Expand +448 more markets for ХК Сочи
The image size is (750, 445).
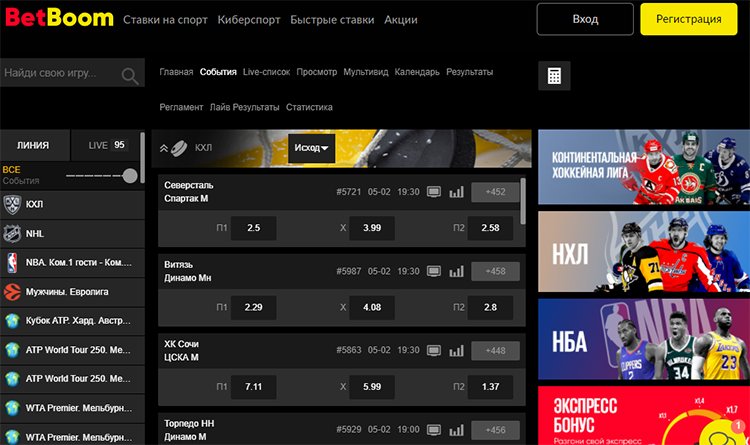pyautogui.click(x=495, y=351)
